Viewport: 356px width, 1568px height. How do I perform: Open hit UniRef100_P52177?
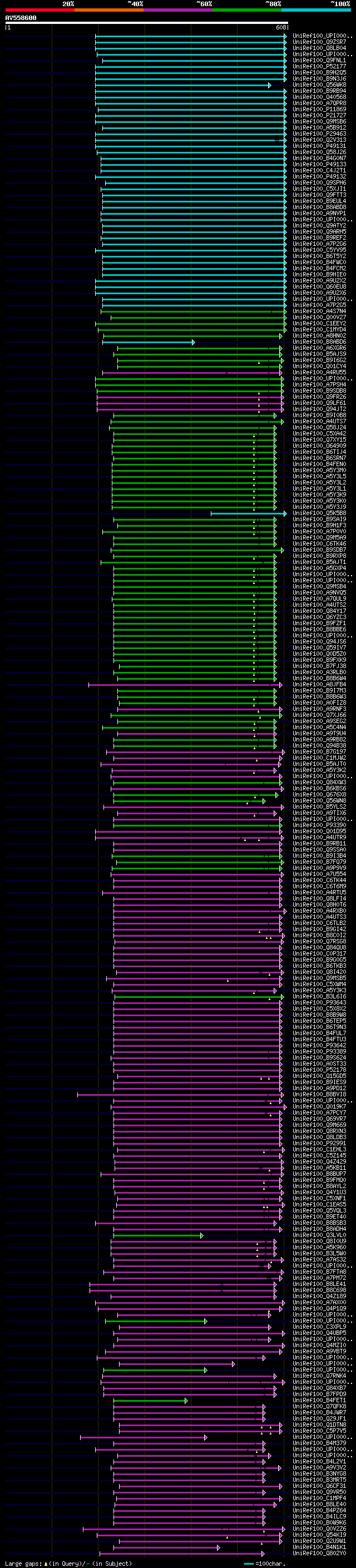pyautogui.click(x=319, y=67)
